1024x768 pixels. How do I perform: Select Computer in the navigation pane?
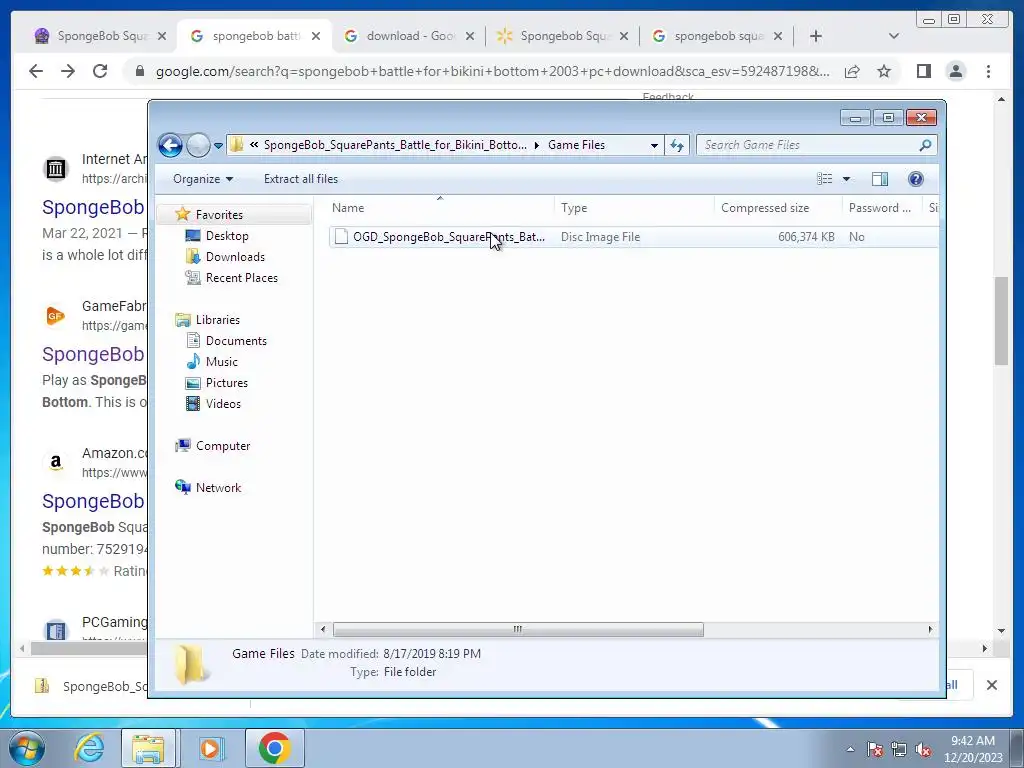point(223,445)
